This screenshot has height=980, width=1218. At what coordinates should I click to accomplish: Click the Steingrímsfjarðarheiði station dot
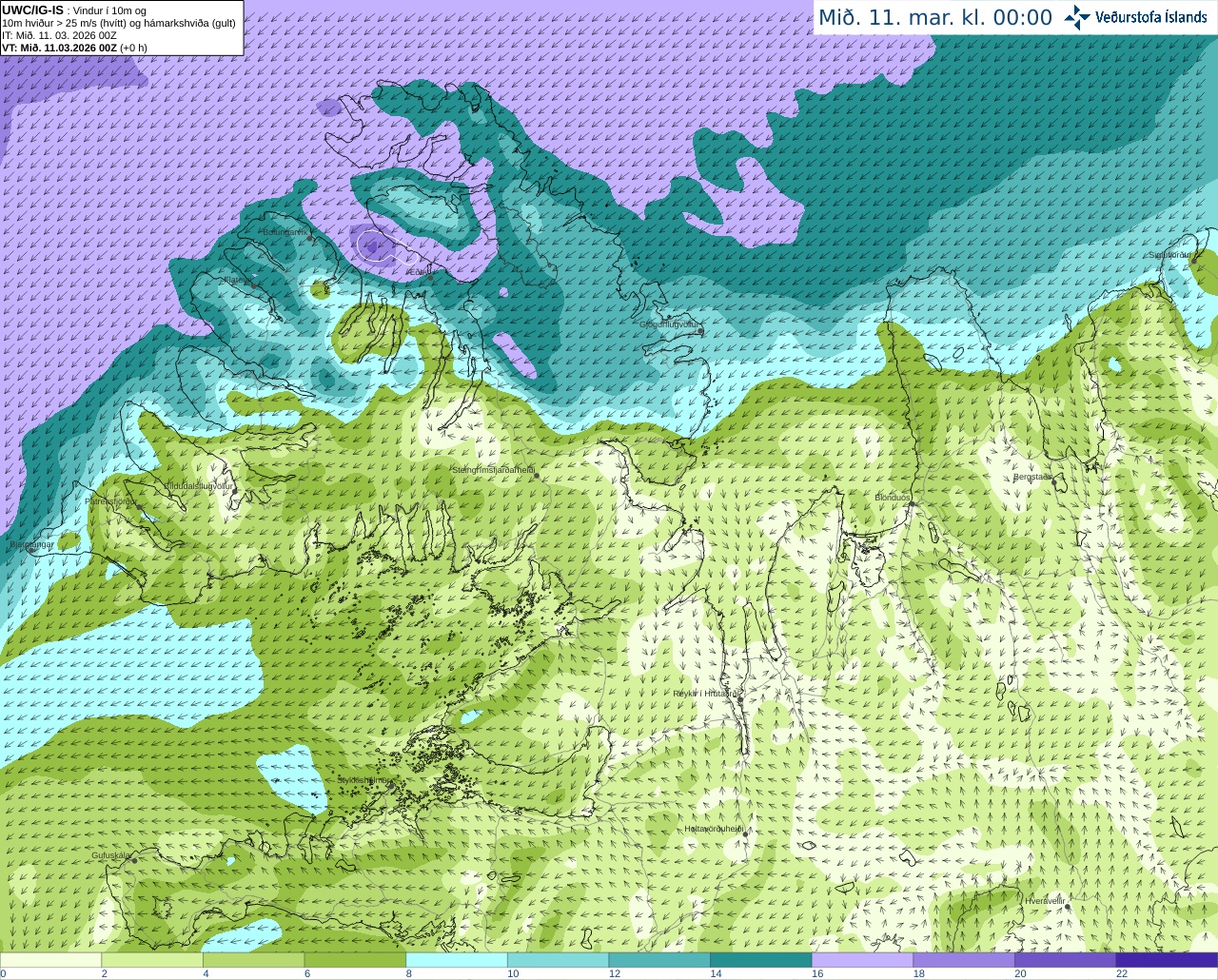[x=538, y=476]
